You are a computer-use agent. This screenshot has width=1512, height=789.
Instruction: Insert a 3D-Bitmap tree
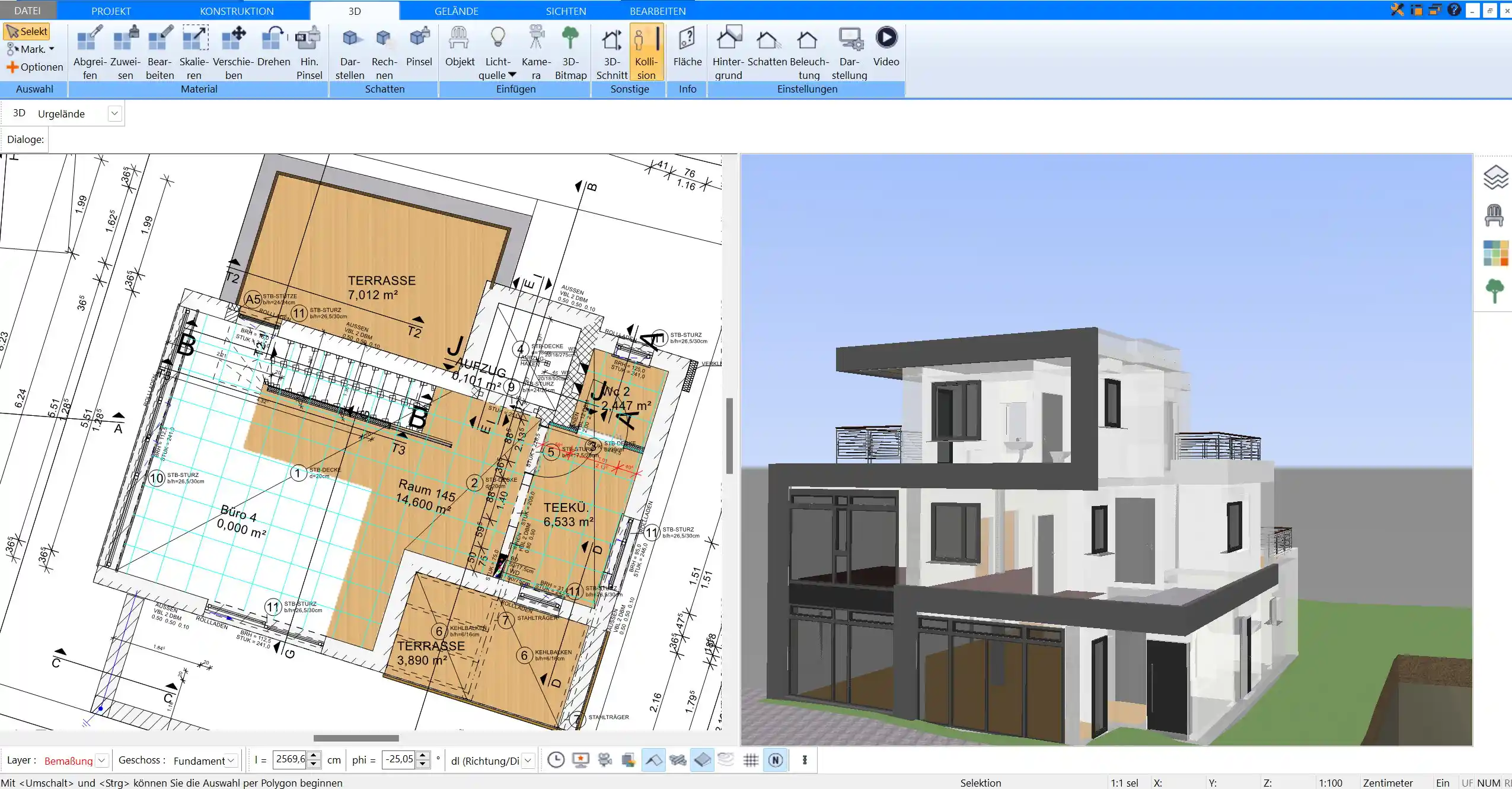[570, 52]
